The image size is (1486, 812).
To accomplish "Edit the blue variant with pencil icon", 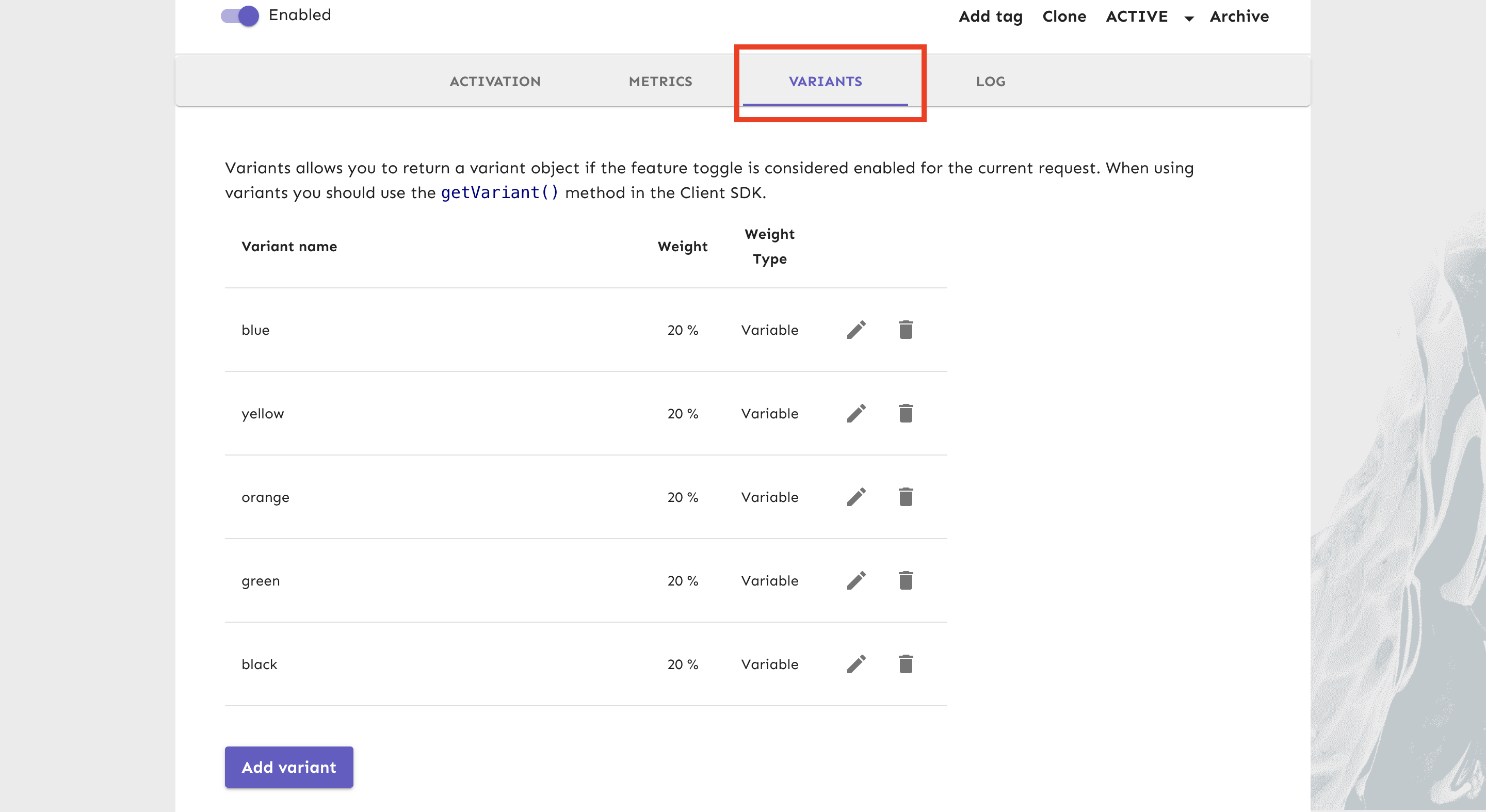I will point(856,330).
